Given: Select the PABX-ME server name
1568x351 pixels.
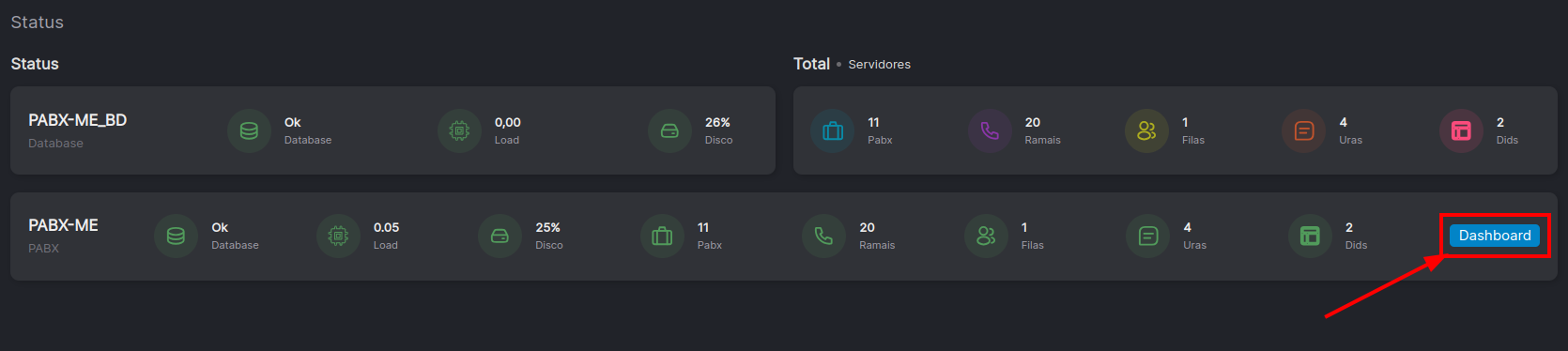Looking at the screenshot, I should (x=63, y=225).
